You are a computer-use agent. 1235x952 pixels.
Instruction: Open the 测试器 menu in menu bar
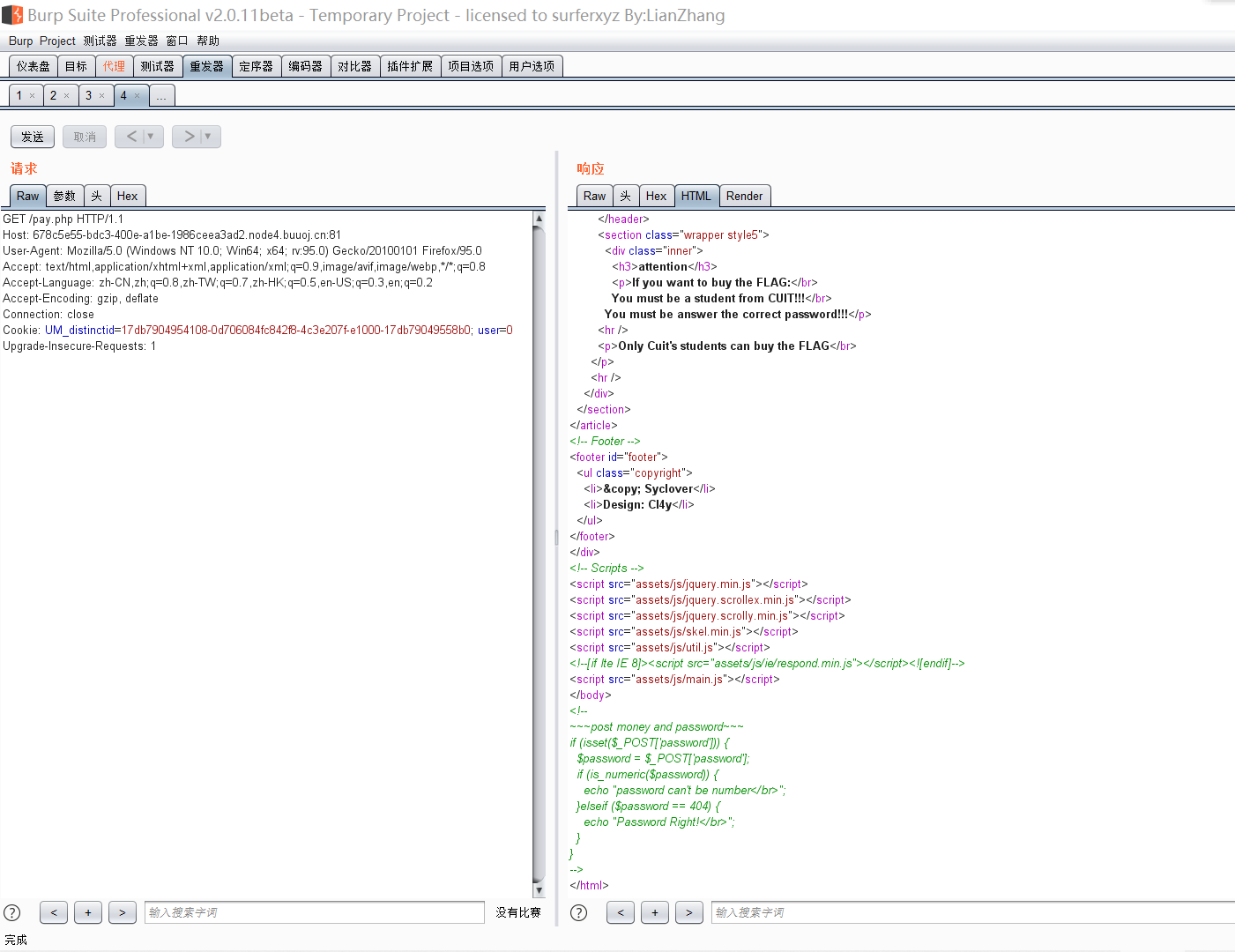click(x=100, y=41)
